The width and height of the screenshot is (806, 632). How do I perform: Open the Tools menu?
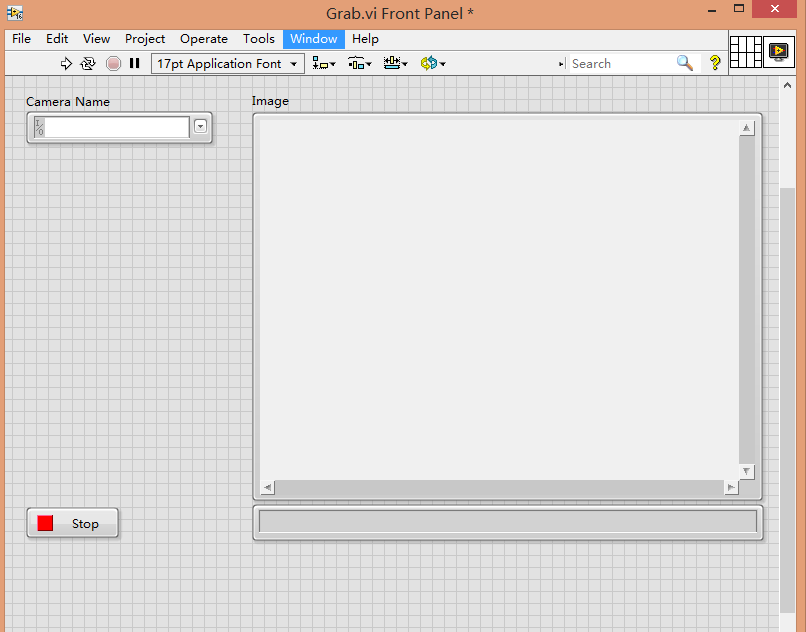259,39
